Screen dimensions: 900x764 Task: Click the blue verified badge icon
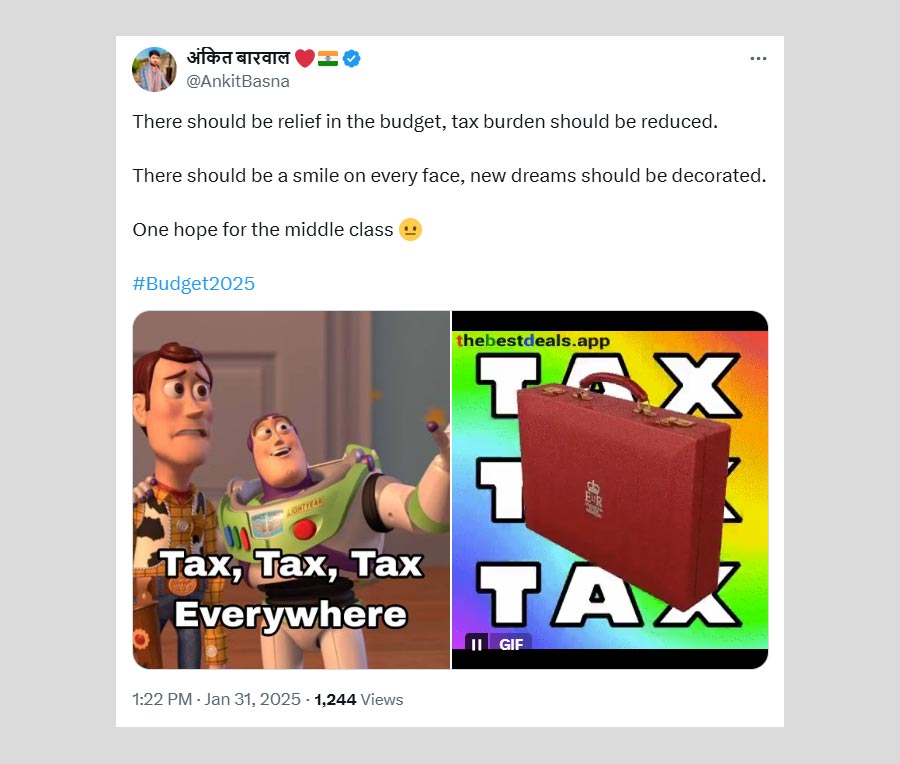click(x=351, y=59)
